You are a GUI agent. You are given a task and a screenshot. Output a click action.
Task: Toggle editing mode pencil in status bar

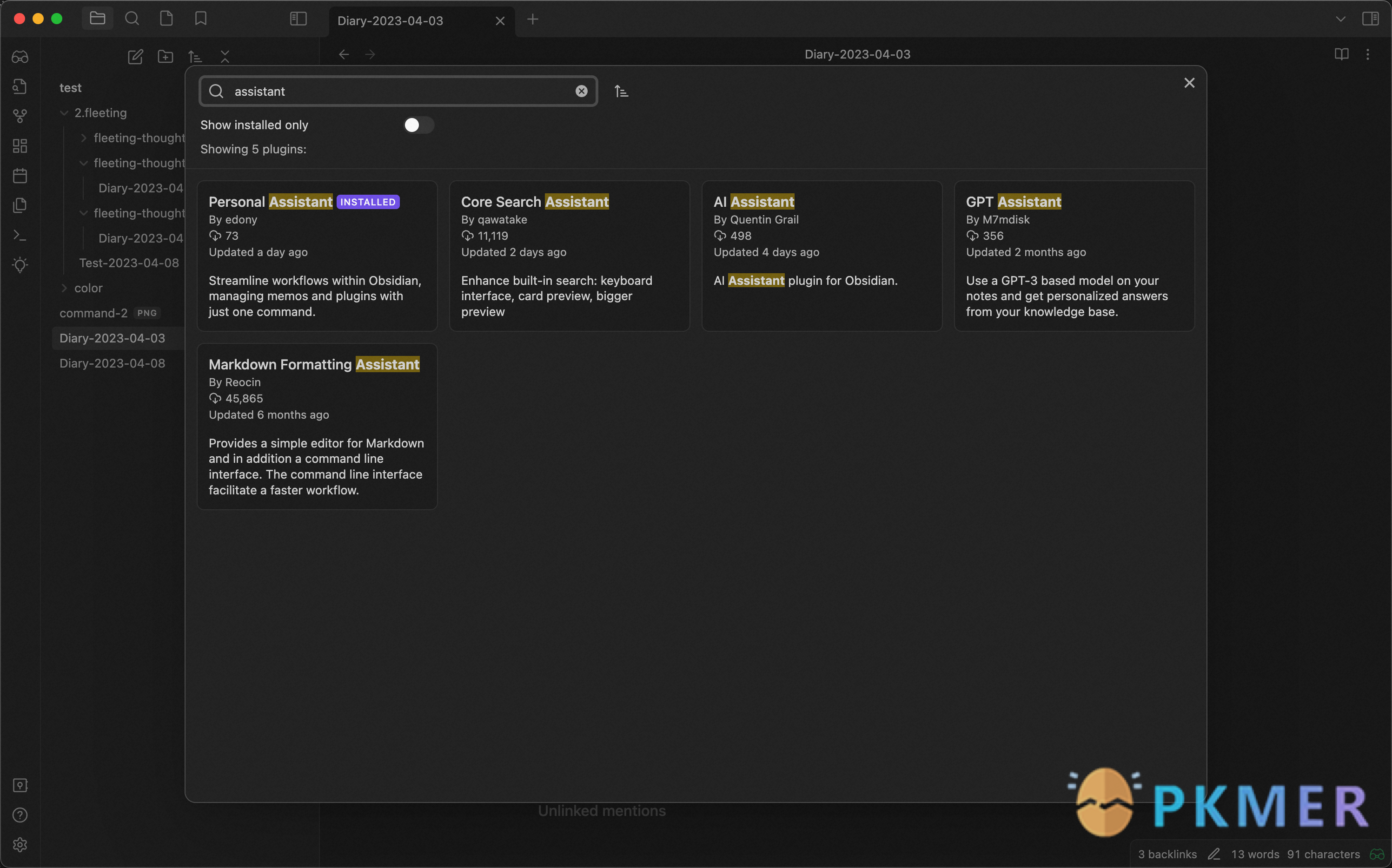click(x=1213, y=854)
